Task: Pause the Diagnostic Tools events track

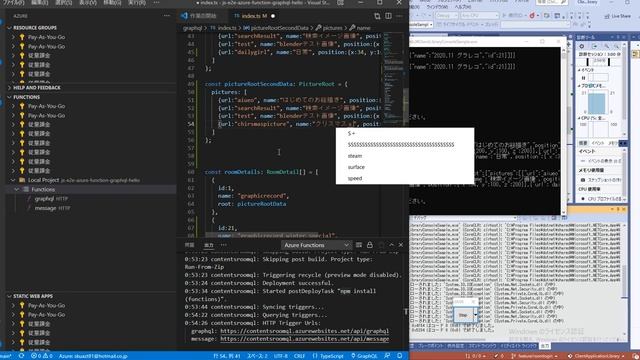Action: tap(584, 78)
